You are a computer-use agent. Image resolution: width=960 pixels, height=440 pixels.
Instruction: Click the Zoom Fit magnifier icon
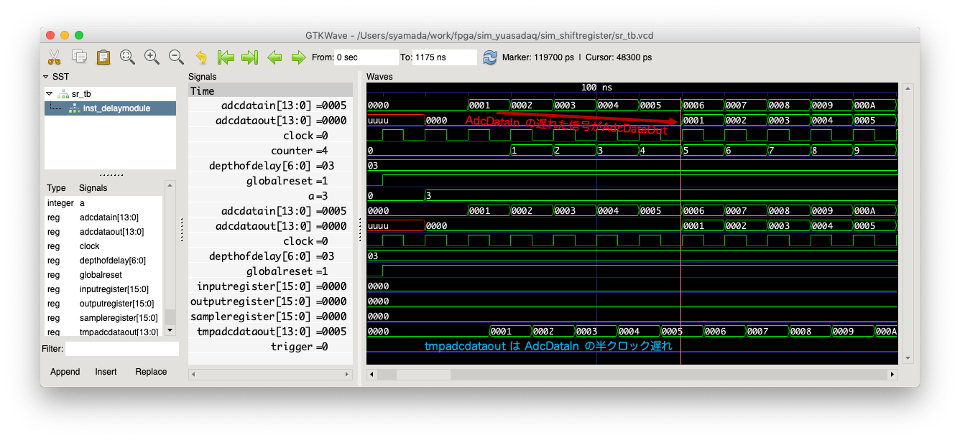click(128, 57)
